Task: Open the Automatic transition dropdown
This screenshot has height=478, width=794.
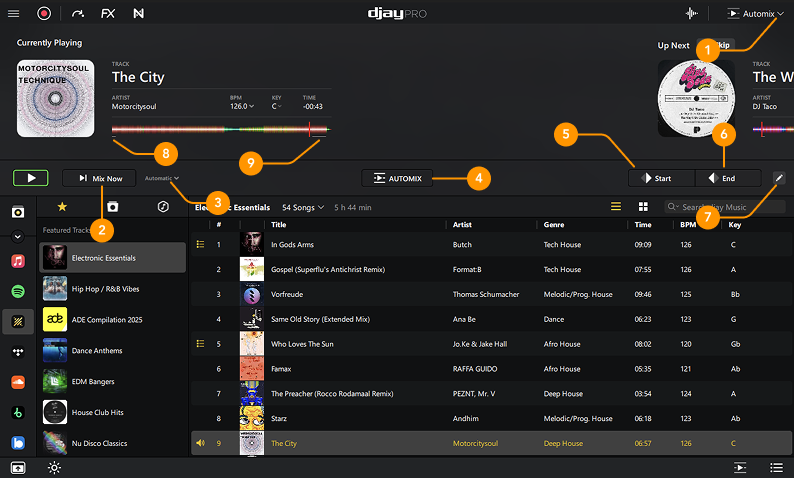Action: 162,178
